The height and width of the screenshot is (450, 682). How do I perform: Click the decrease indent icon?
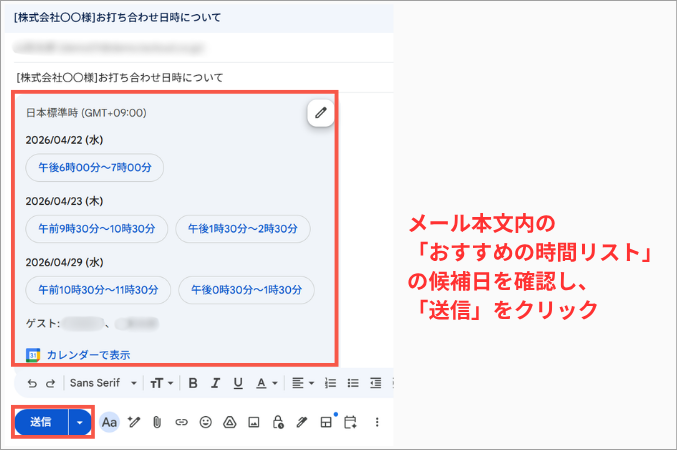point(375,383)
